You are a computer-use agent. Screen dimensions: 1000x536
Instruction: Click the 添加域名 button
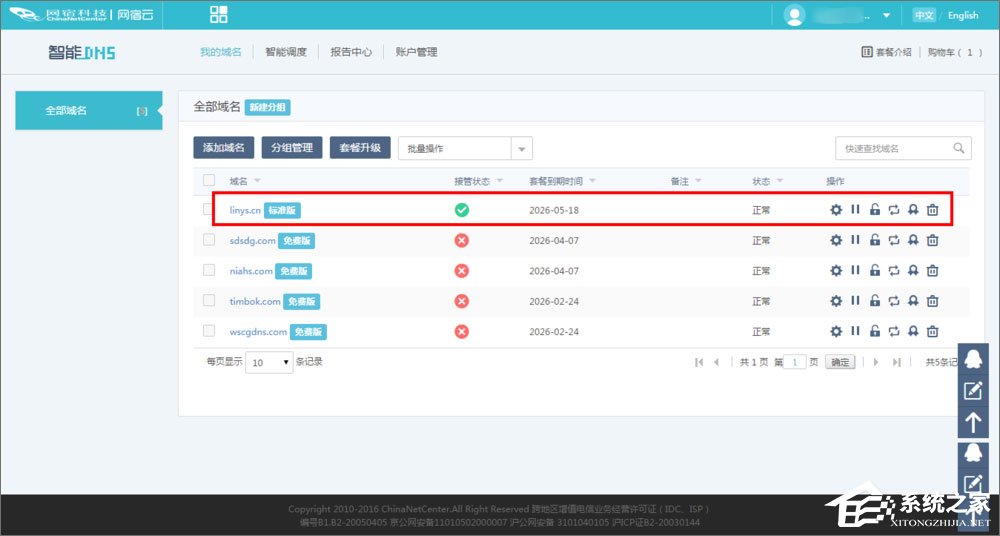pos(224,147)
